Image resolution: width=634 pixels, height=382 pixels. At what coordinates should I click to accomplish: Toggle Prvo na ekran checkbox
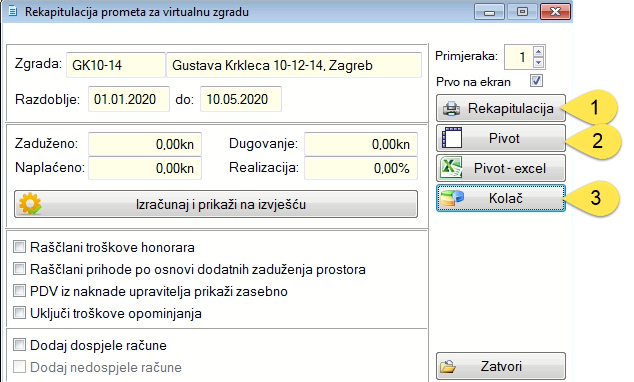click(x=536, y=81)
